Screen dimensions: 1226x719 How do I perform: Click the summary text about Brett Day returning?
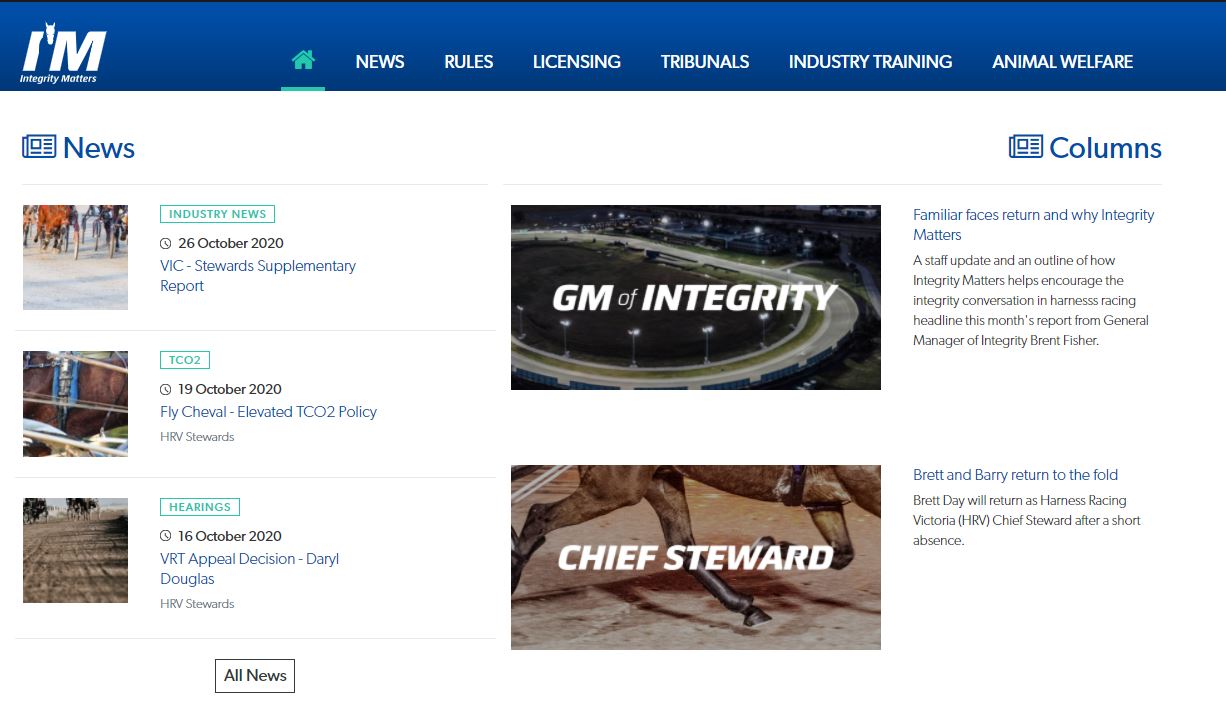1027,520
